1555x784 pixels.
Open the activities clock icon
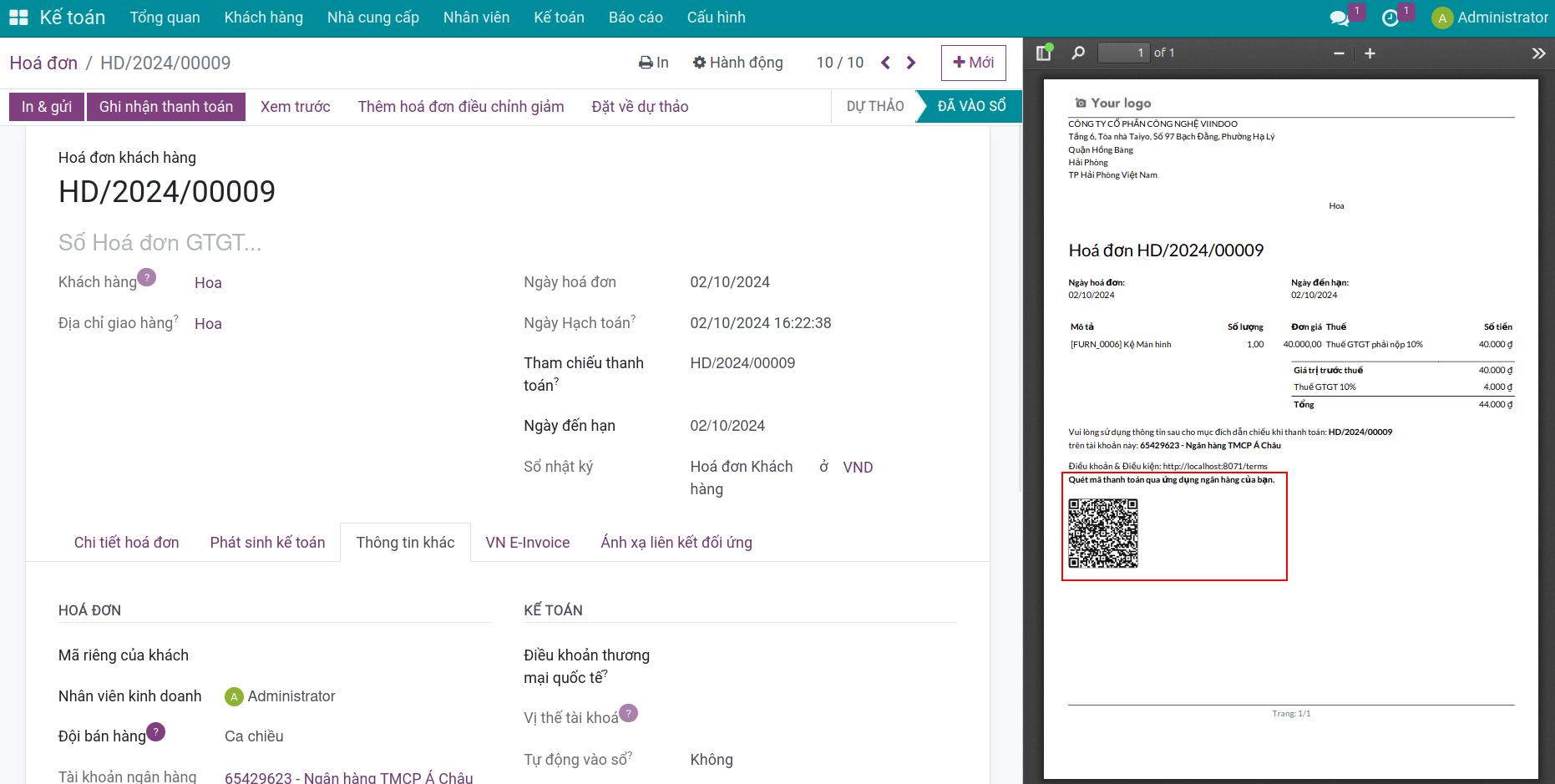1390,18
